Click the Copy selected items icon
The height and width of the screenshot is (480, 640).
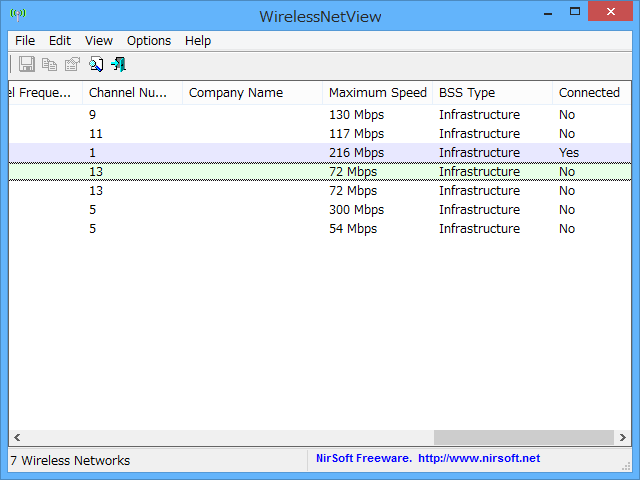click(x=49, y=64)
